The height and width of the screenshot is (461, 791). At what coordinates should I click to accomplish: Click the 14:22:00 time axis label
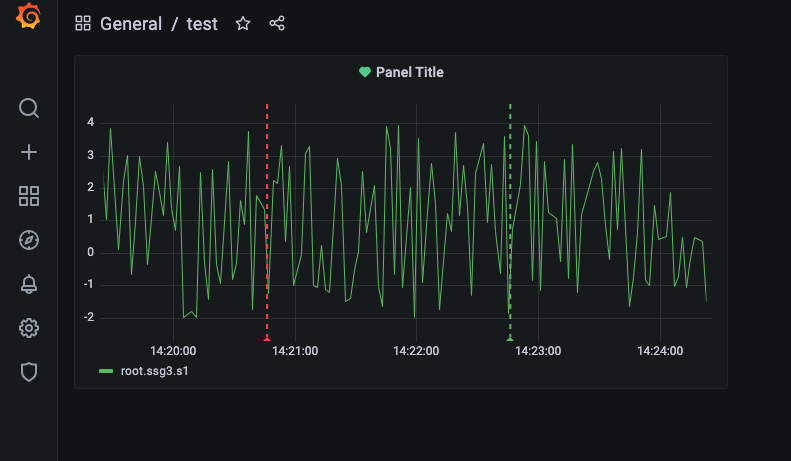(x=416, y=351)
